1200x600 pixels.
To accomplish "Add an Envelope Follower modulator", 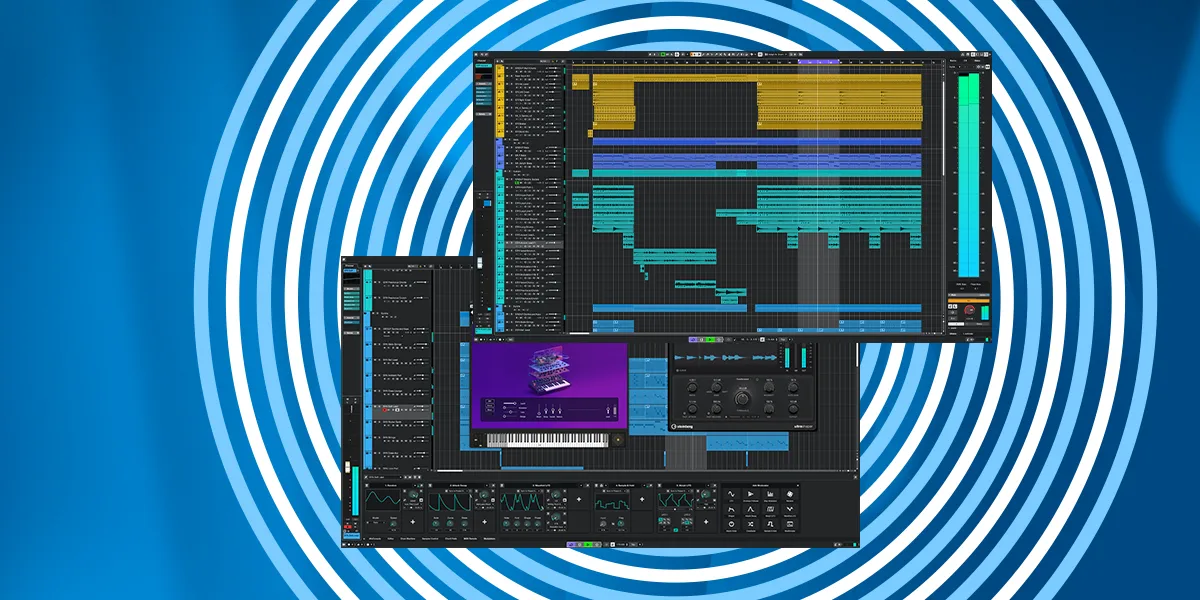I will pyautogui.click(x=751, y=494).
